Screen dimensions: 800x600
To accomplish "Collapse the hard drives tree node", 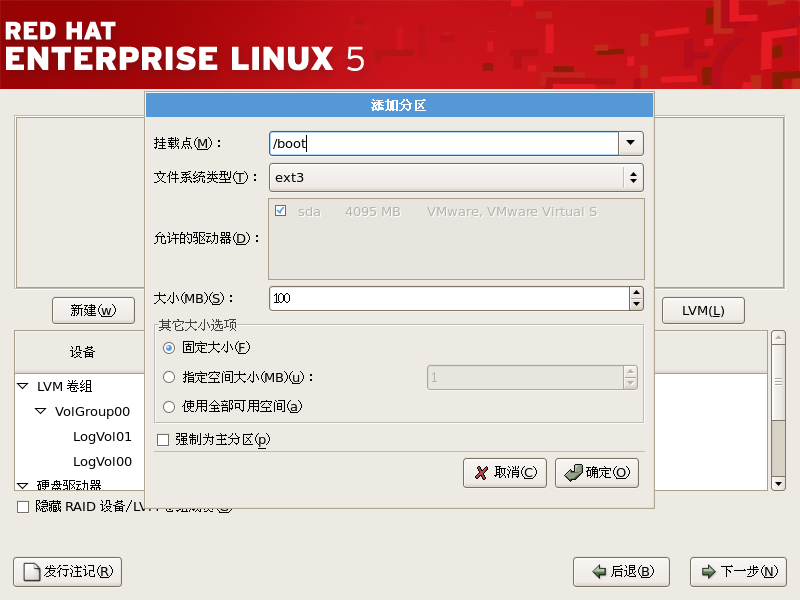I will pos(23,485).
